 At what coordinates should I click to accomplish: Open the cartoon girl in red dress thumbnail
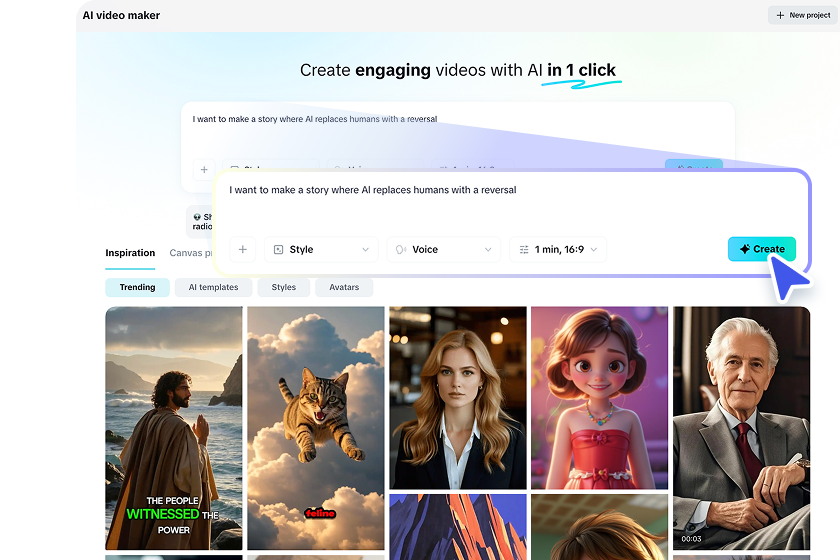pos(599,398)
